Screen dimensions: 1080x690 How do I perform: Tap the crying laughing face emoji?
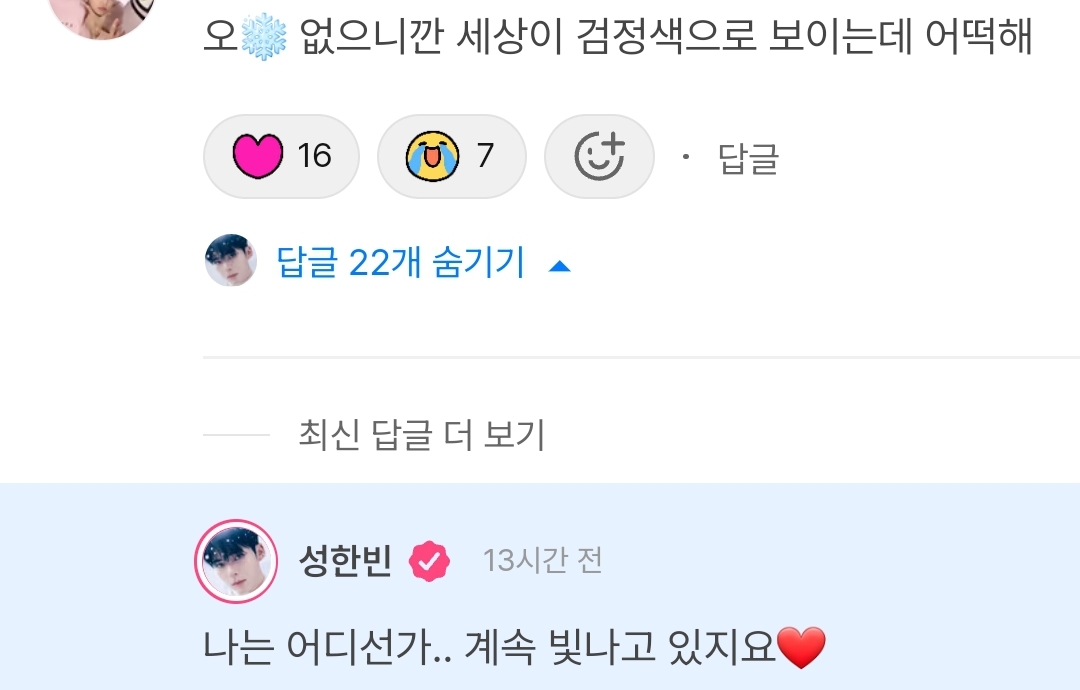tap(432, 156)
